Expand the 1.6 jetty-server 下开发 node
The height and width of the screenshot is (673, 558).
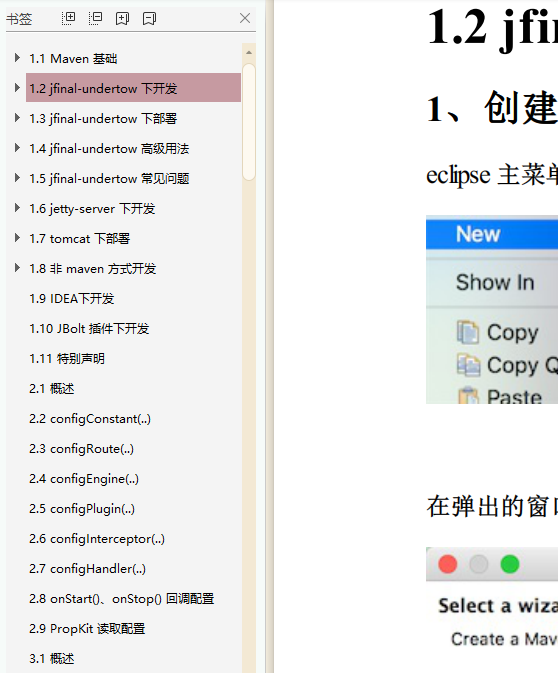point(17,208)
